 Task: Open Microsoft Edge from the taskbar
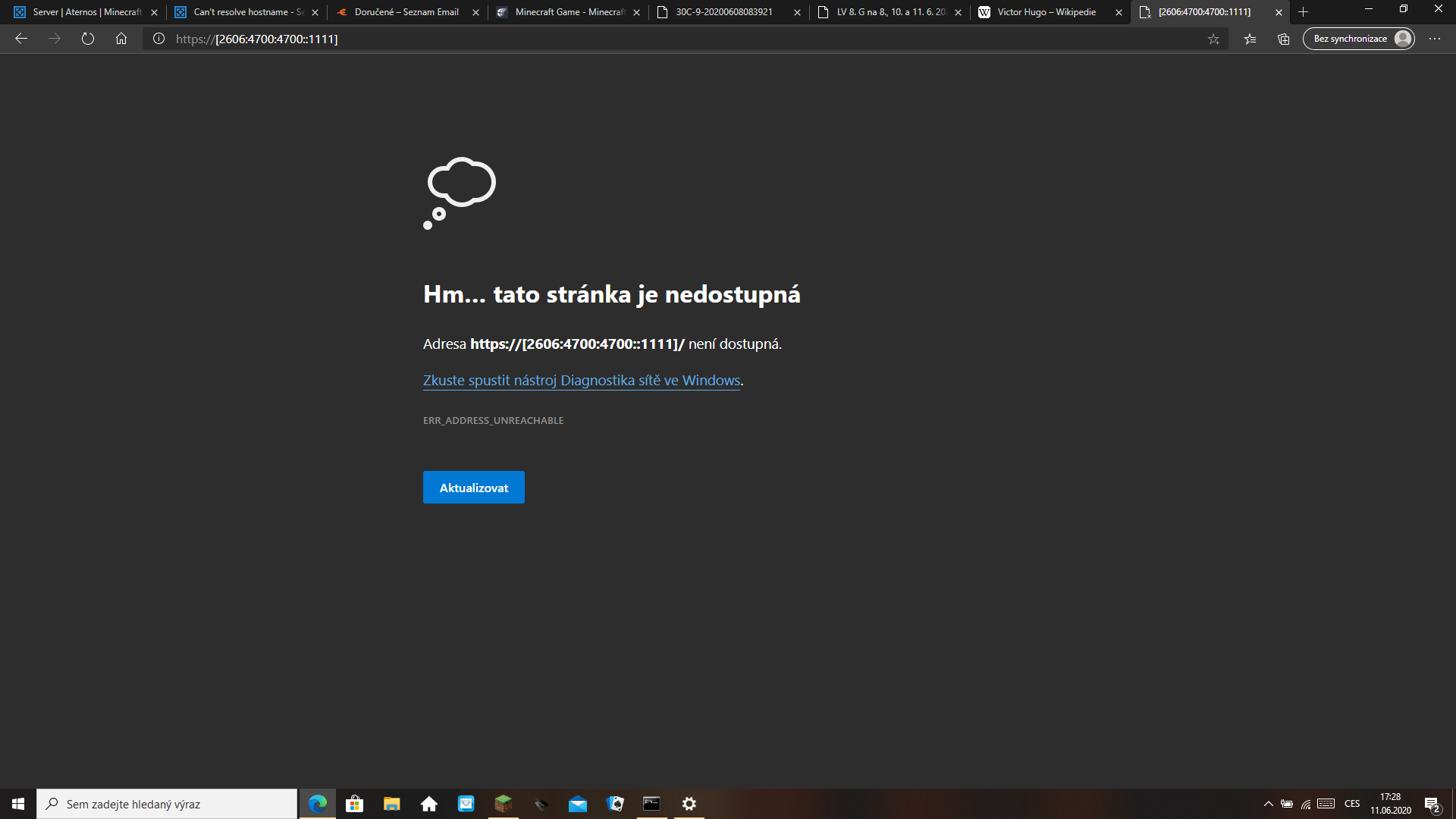(x=318, y=804)
